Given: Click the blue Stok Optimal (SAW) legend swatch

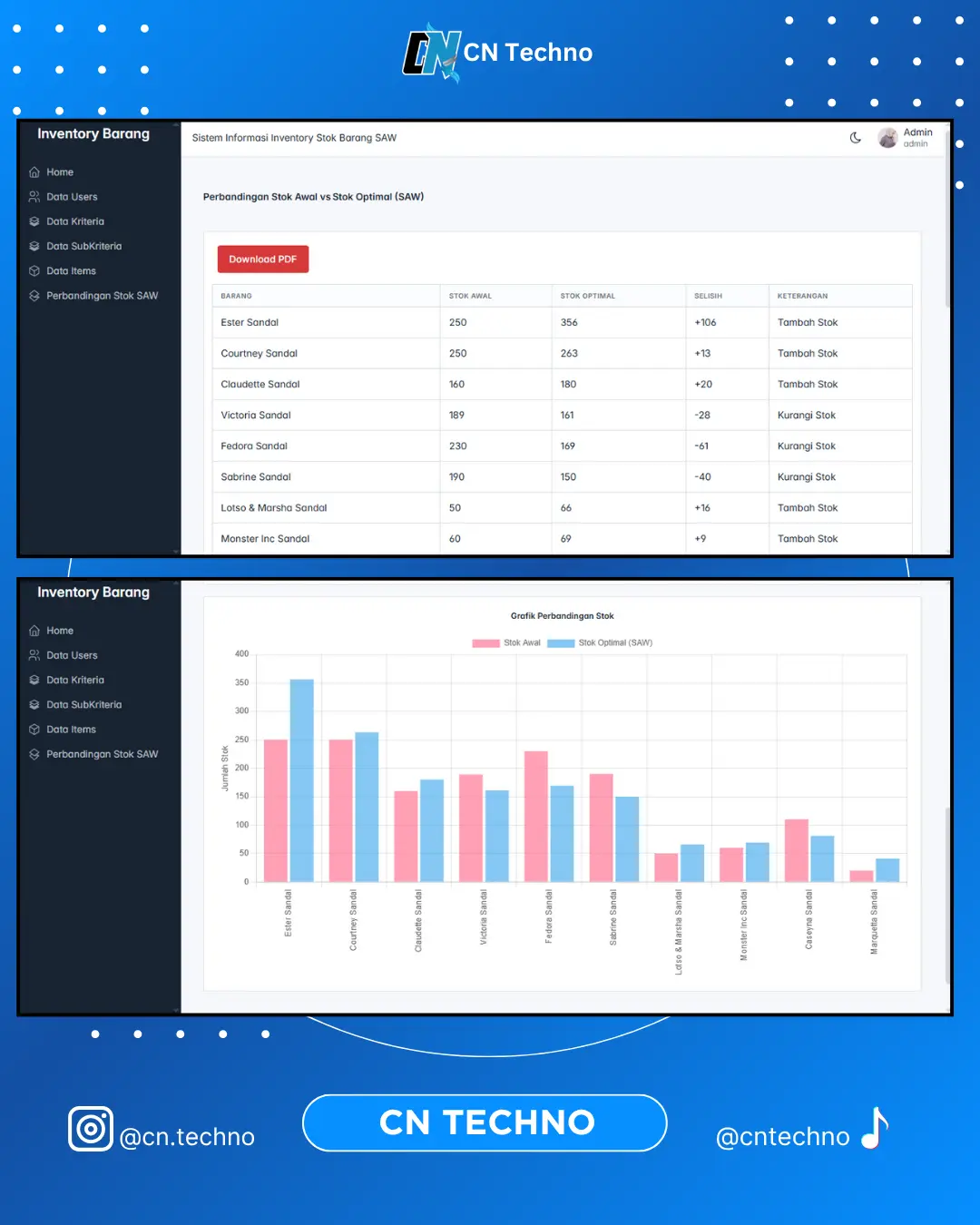Looking at the screenshot, I should tap(561, 643).
